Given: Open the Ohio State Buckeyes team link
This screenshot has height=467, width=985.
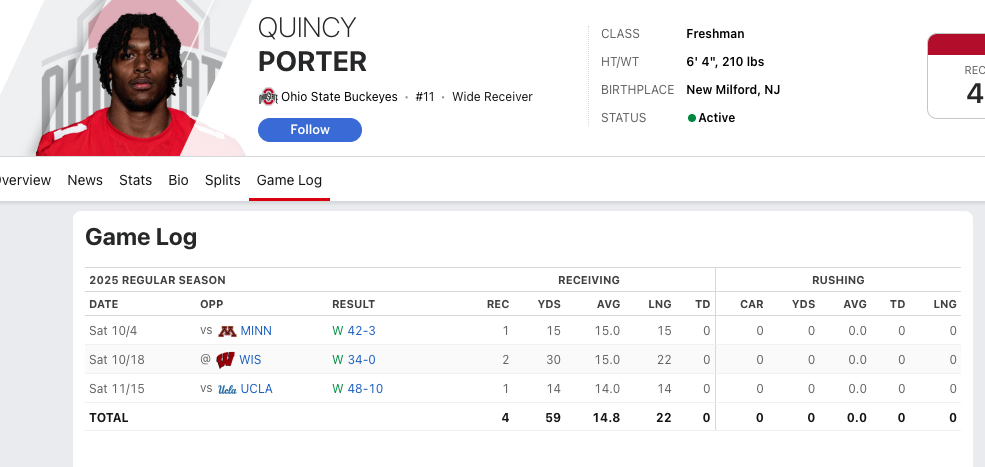Looking at the screenshot, I should (x=339, y=97).
